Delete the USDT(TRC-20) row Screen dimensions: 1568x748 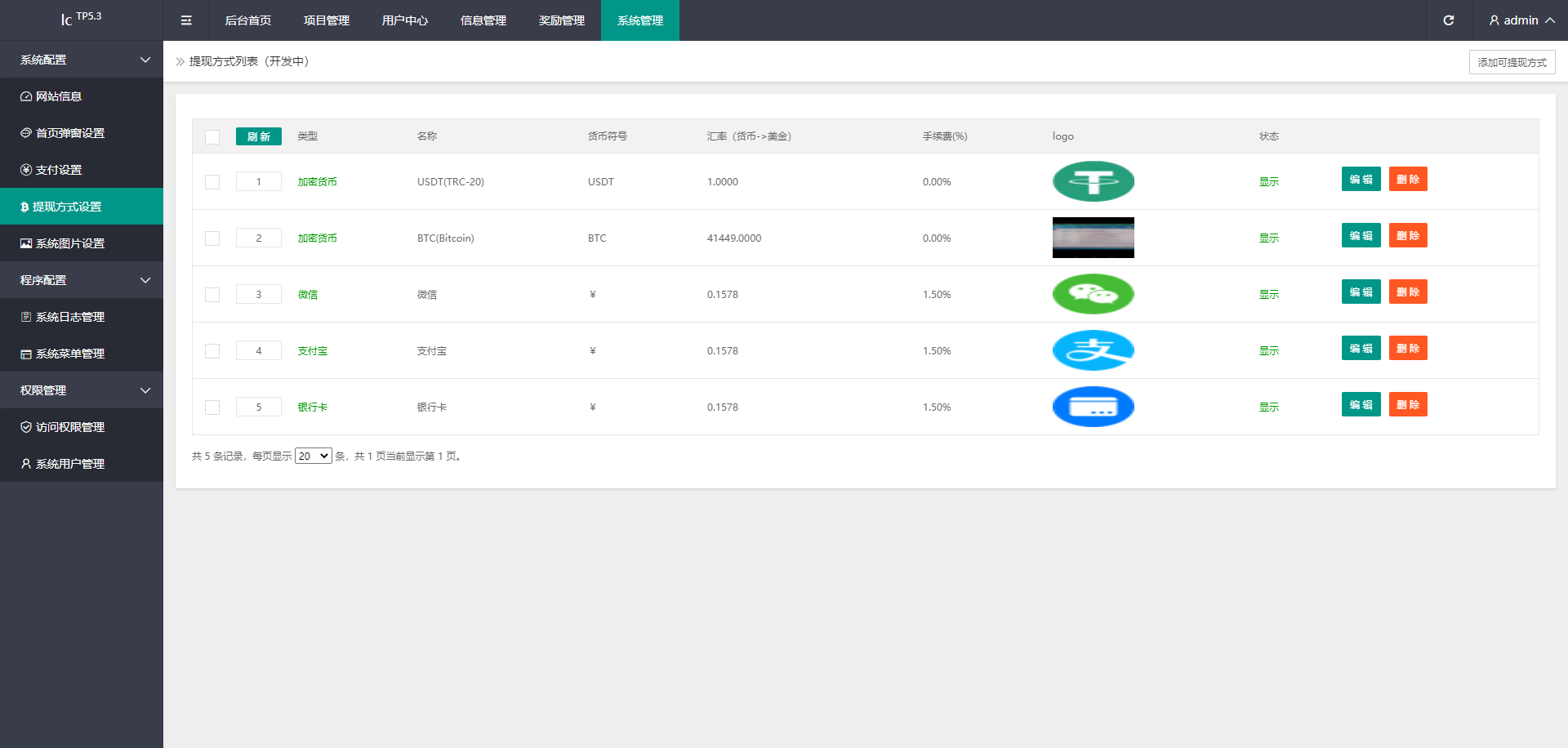[1408, 179]
